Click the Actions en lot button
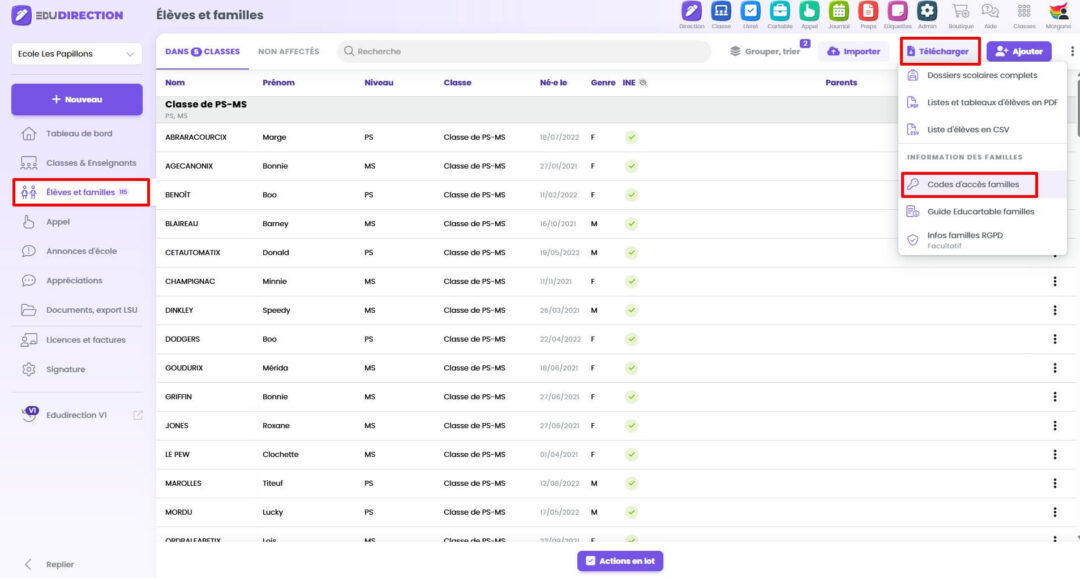This screenshot has width=1080, height=578. [620, 561]
